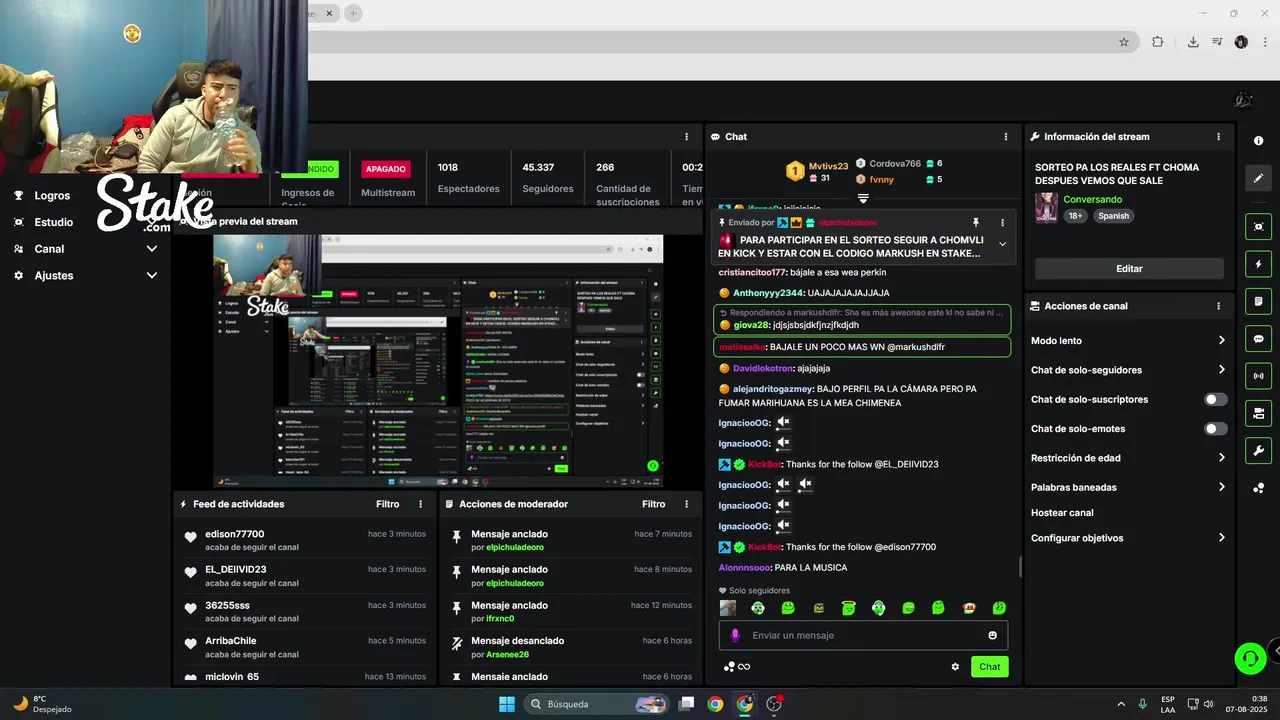Click inside Enviar un mensaje field
The height and width of the screenshot is (720, 1280).
(x=862, y=635)
